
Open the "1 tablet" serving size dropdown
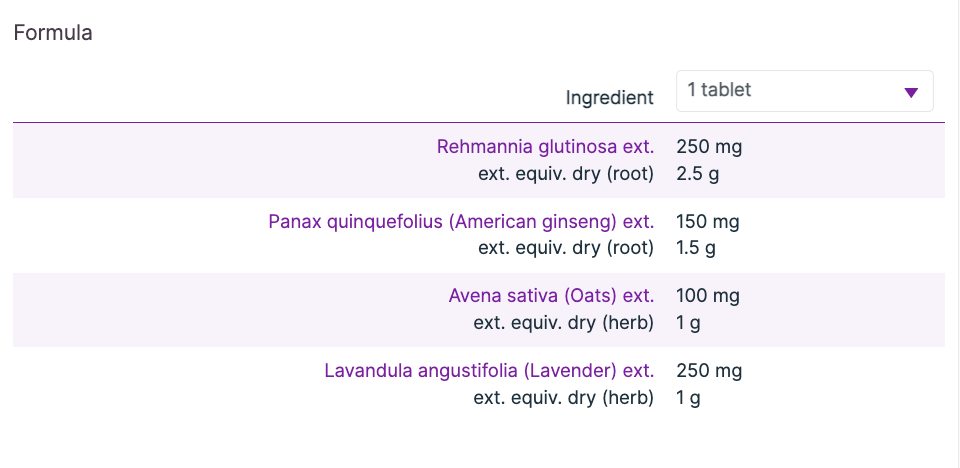790,91
